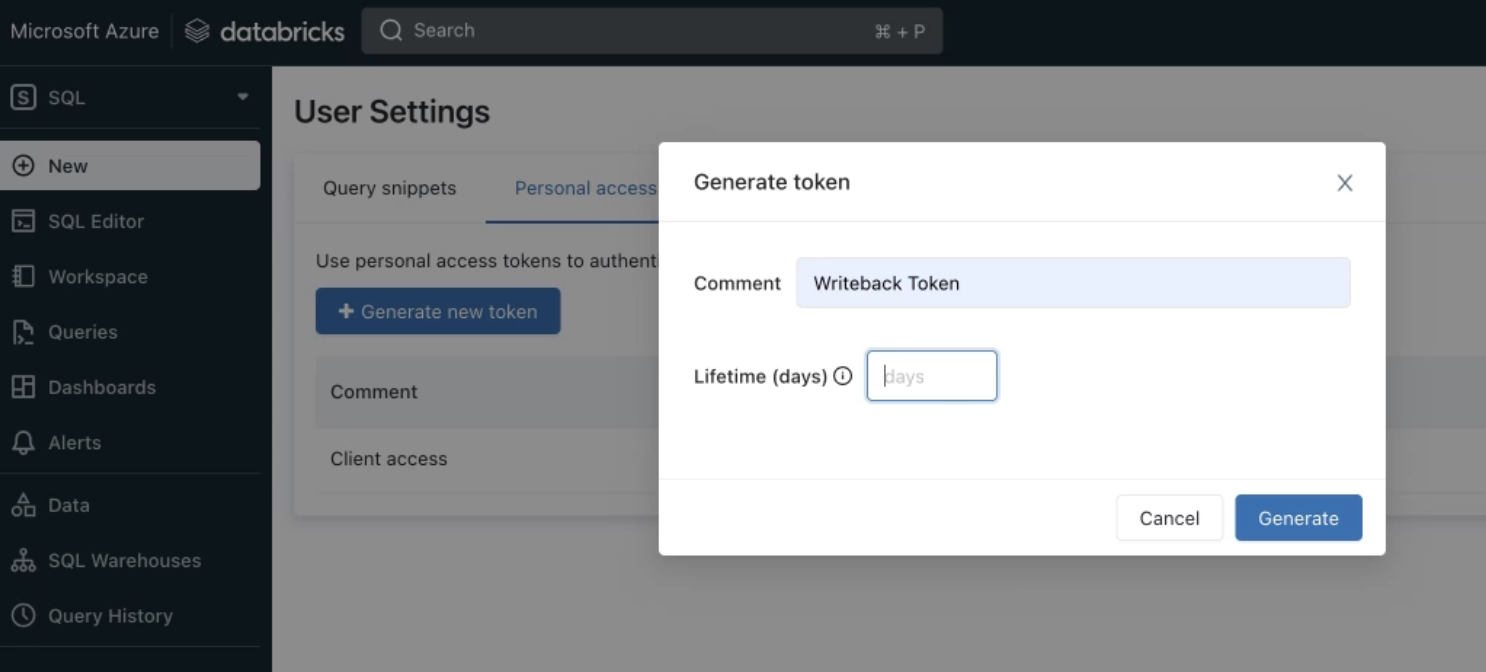Click the top Search bar
This screenshot has width=1486, height=672.
(x=651, y=31)
